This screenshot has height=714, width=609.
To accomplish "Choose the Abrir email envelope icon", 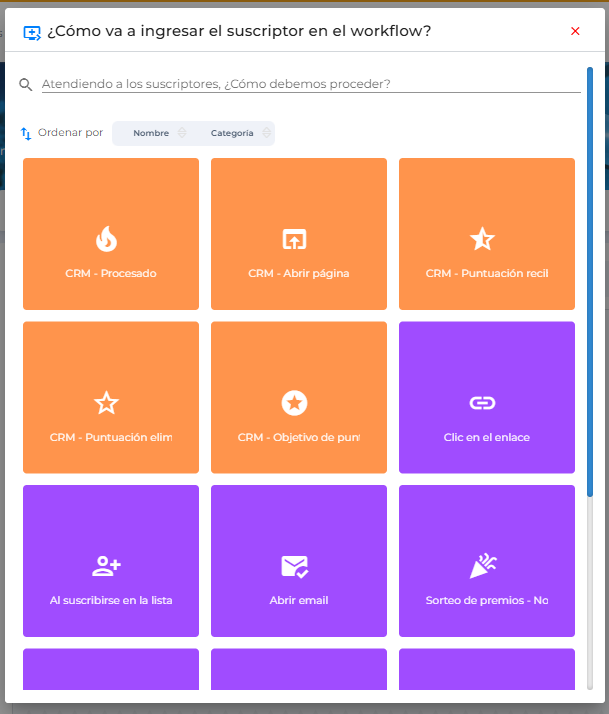I will (x=294, y=567).
